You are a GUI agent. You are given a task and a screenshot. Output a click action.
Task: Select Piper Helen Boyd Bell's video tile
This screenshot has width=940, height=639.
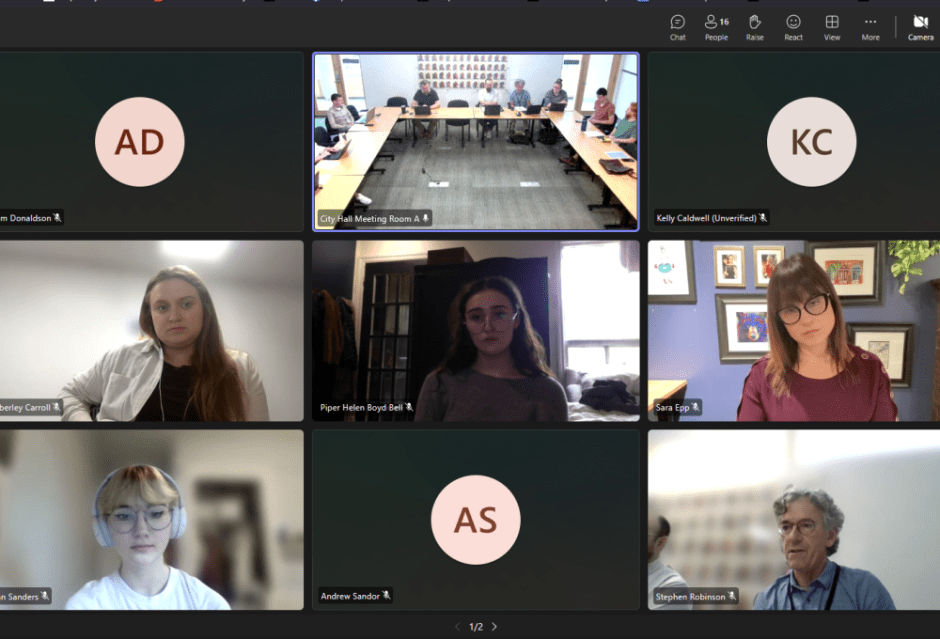pos(475,330)
